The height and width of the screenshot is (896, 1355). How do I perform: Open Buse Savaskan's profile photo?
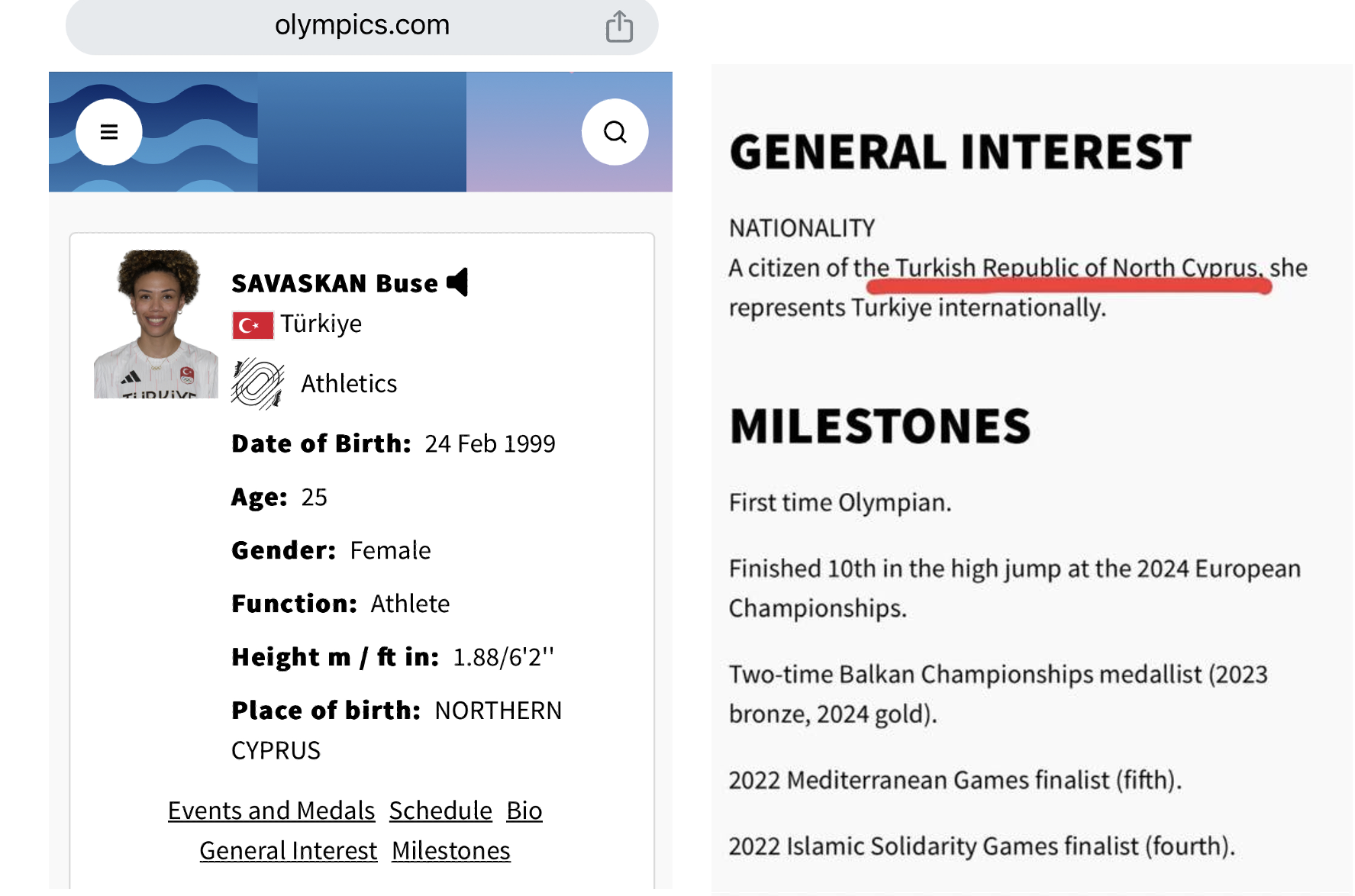(156, 324)
